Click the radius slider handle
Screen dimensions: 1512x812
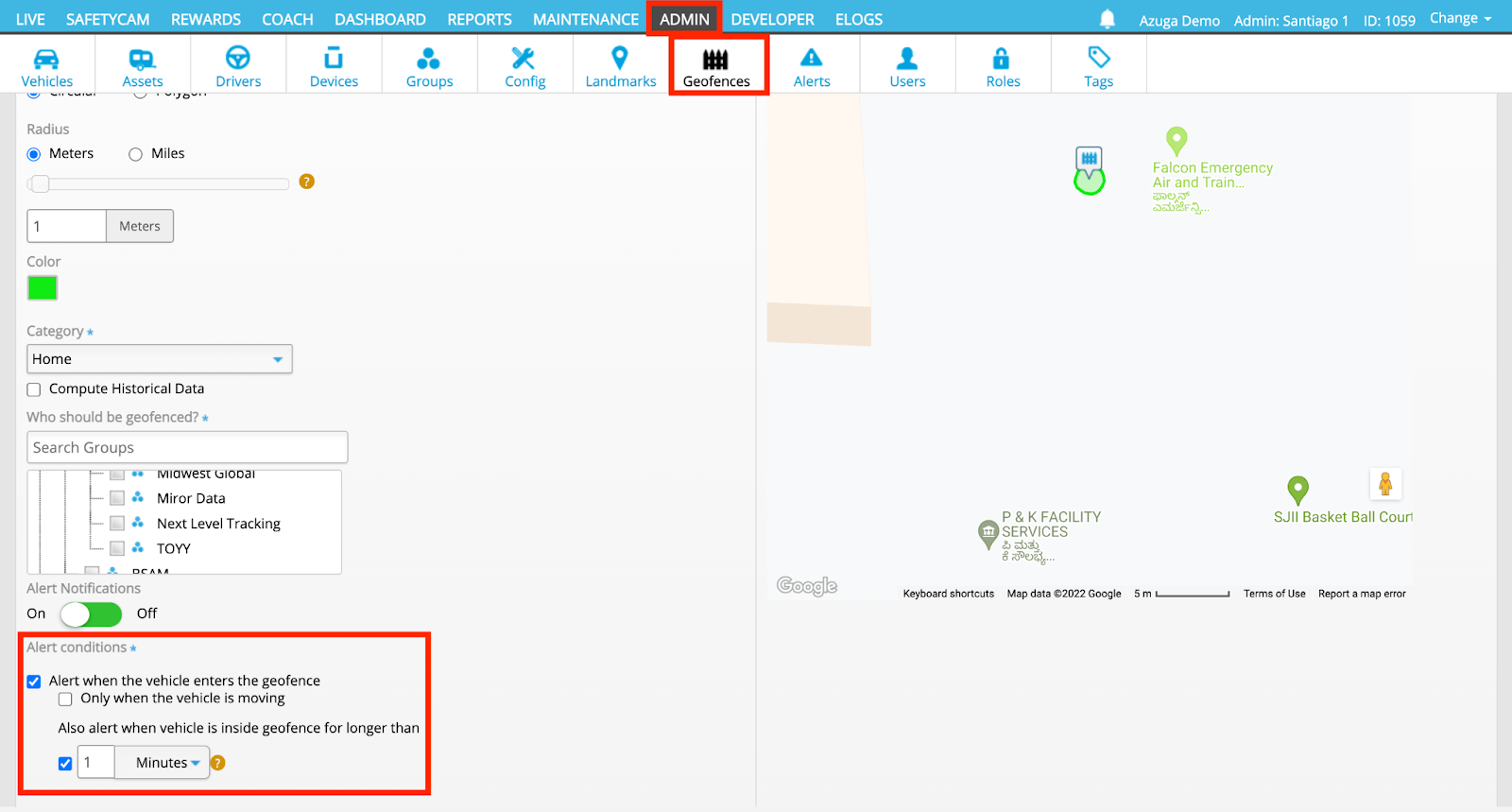pyautogui.click(x=40, y=183)
